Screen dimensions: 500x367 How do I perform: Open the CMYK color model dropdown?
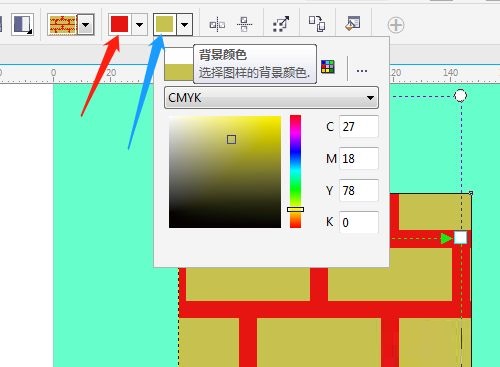pyautogui.click(x=271, y=98)
